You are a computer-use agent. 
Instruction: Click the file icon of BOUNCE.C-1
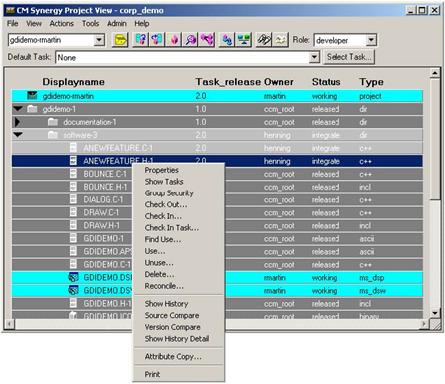point(73,174)
